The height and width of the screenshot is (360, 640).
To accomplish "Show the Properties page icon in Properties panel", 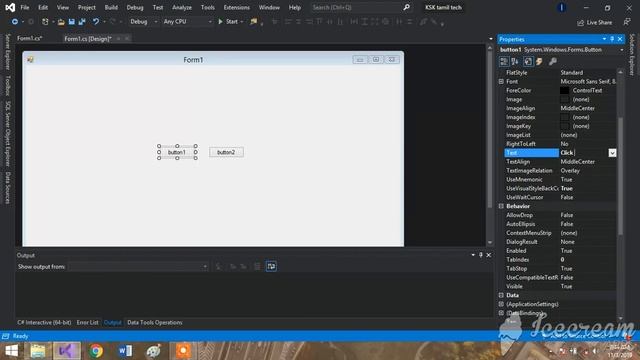I will [528, 61].
